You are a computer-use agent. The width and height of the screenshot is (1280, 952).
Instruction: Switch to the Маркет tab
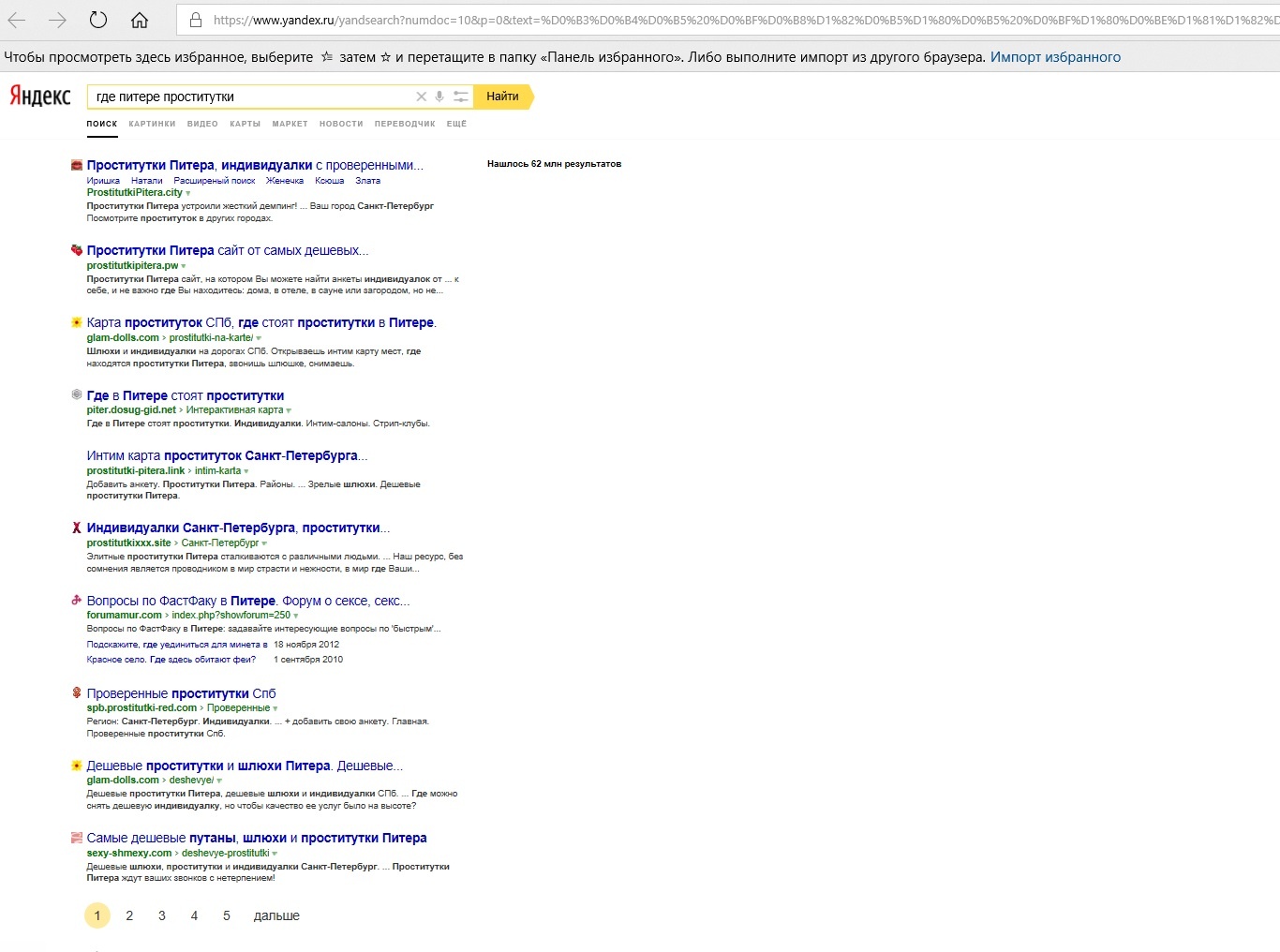pyautogui.click(x=290, y=124)
